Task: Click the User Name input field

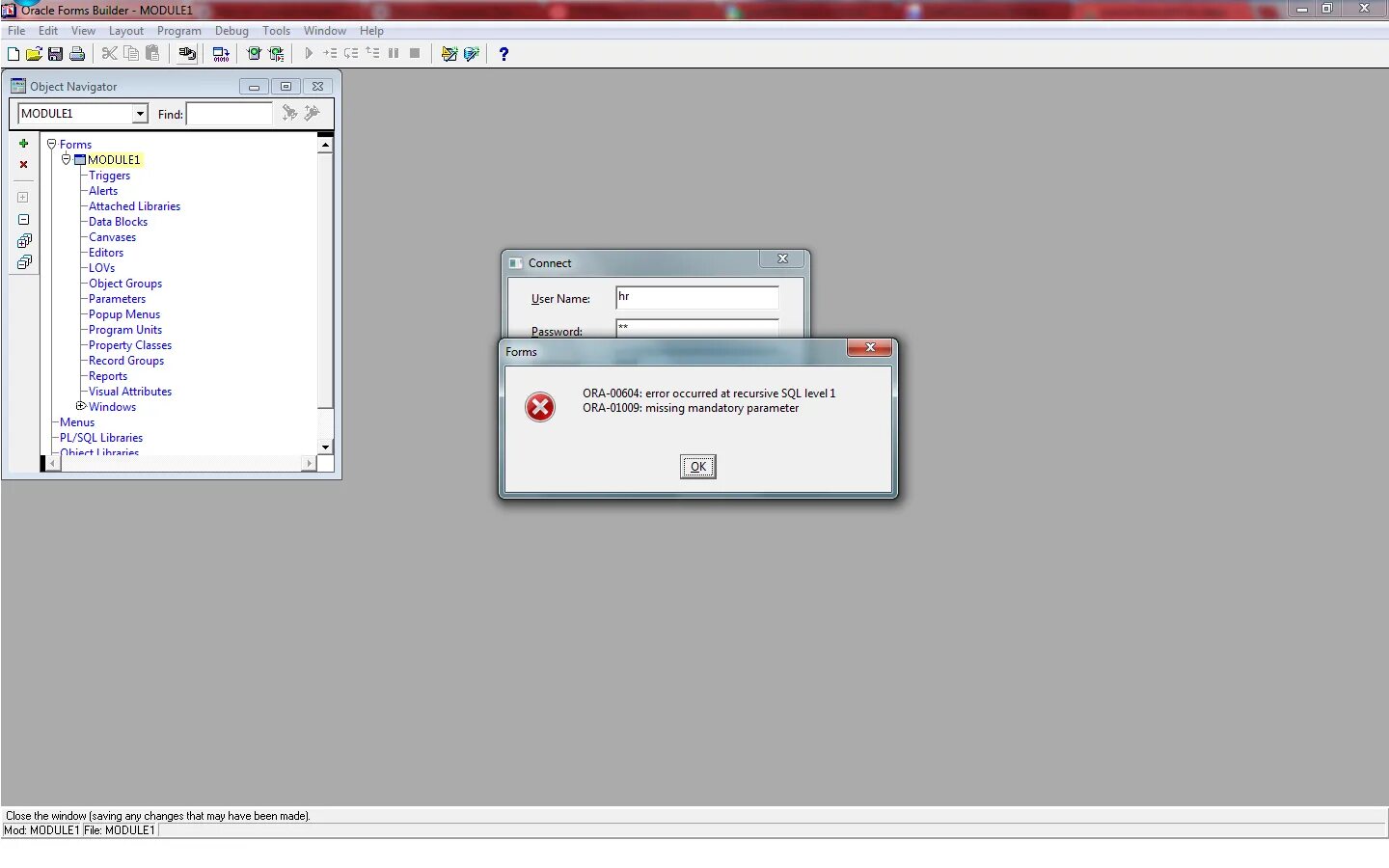Action: [697, 297]
